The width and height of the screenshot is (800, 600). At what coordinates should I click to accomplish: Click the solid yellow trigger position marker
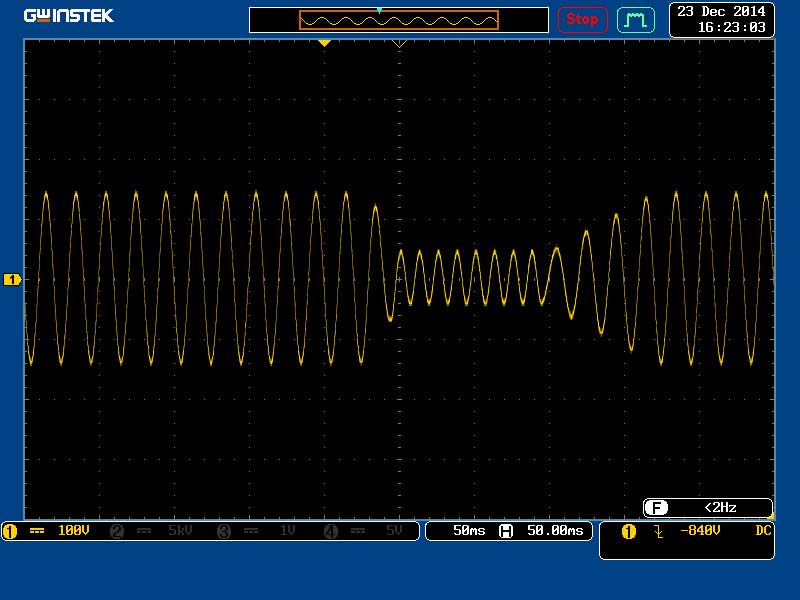[324, 44]
